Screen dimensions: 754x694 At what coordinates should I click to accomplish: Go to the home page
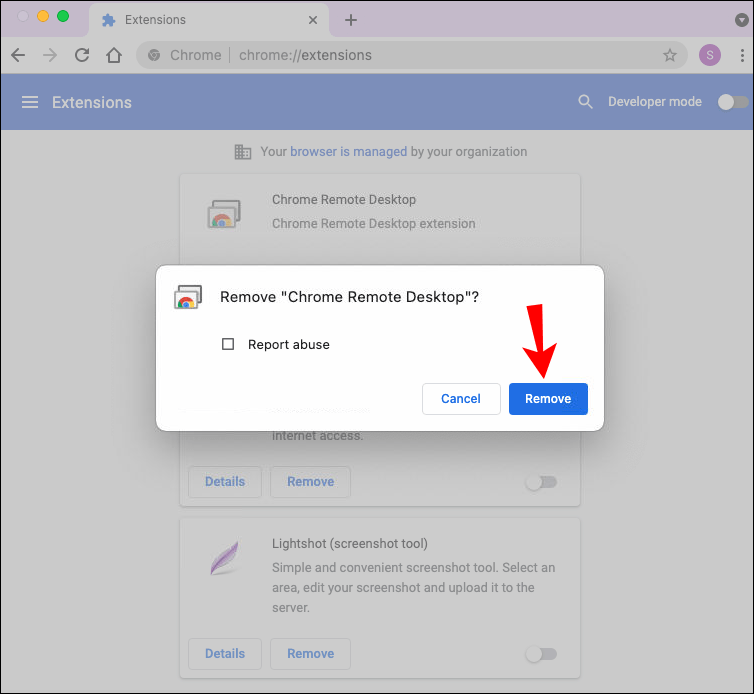tap(114, 55)
